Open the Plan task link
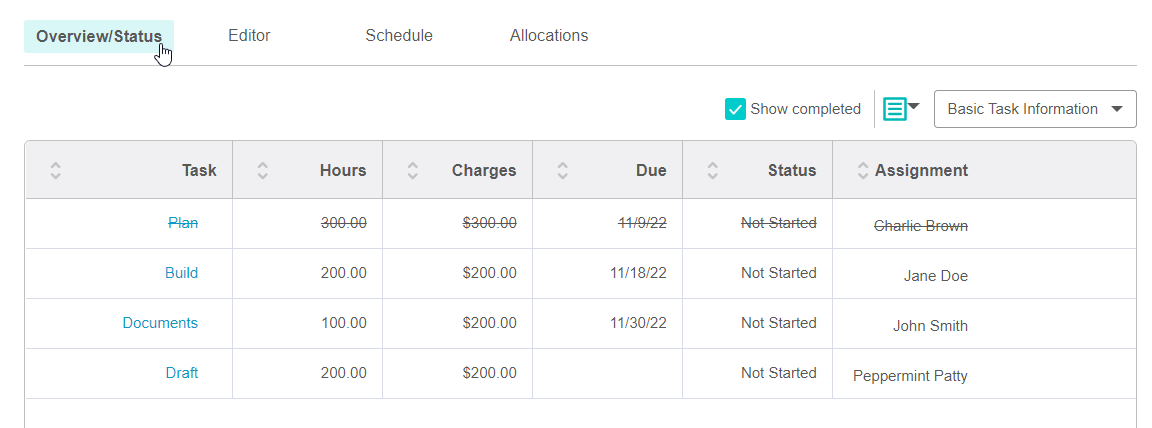Screen dimensions: 1152x428 point(183,223)
